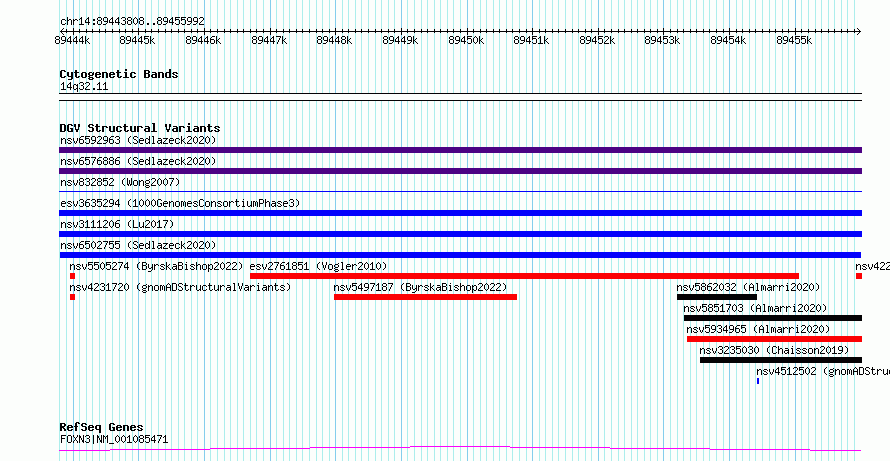890x461 pixels.
Task: Click the DGV Structural Variants track title
Action: click(x=140, y=128)
